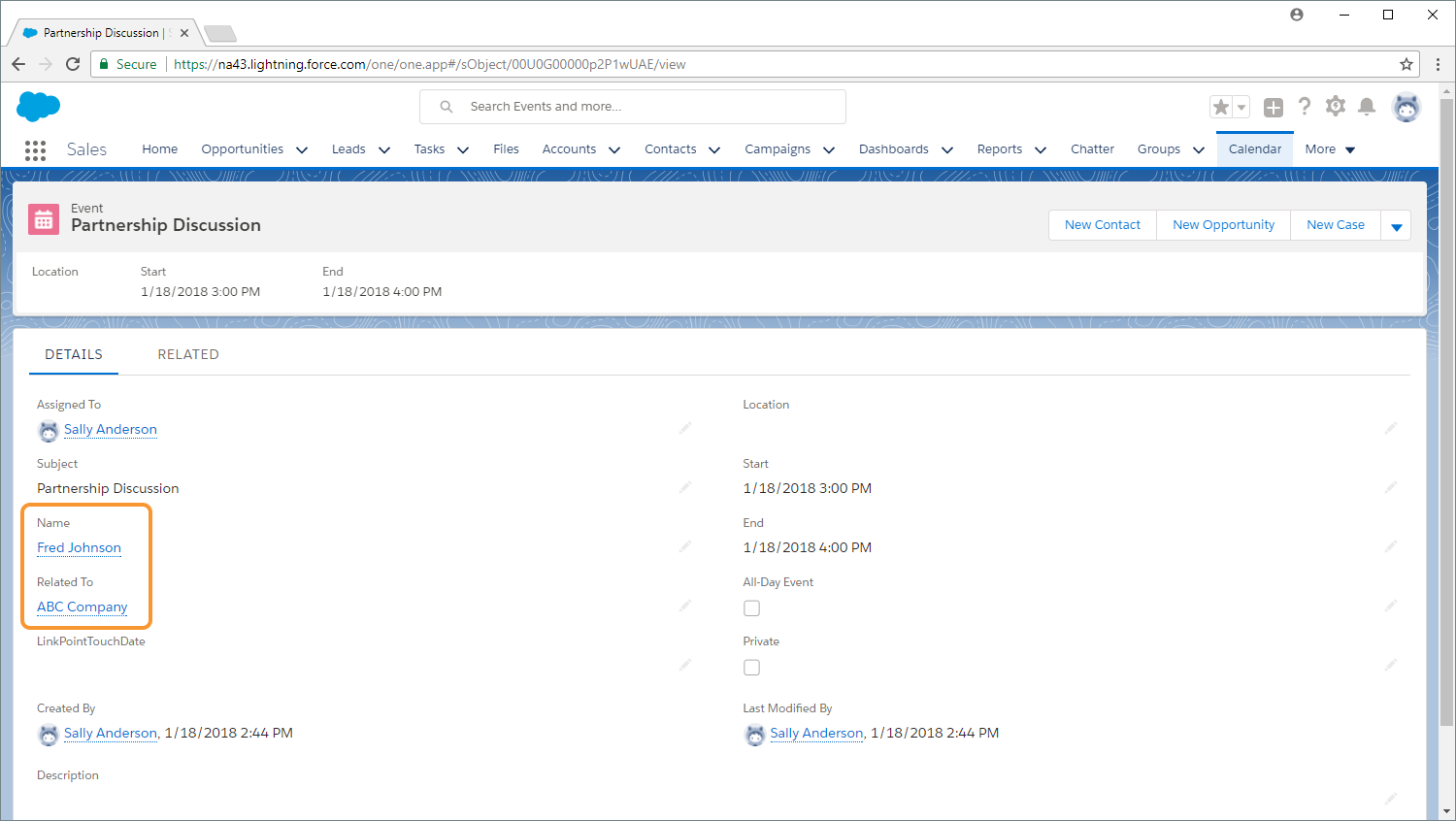Open the Chrome menu three dots

click(x=1438, y=64)
